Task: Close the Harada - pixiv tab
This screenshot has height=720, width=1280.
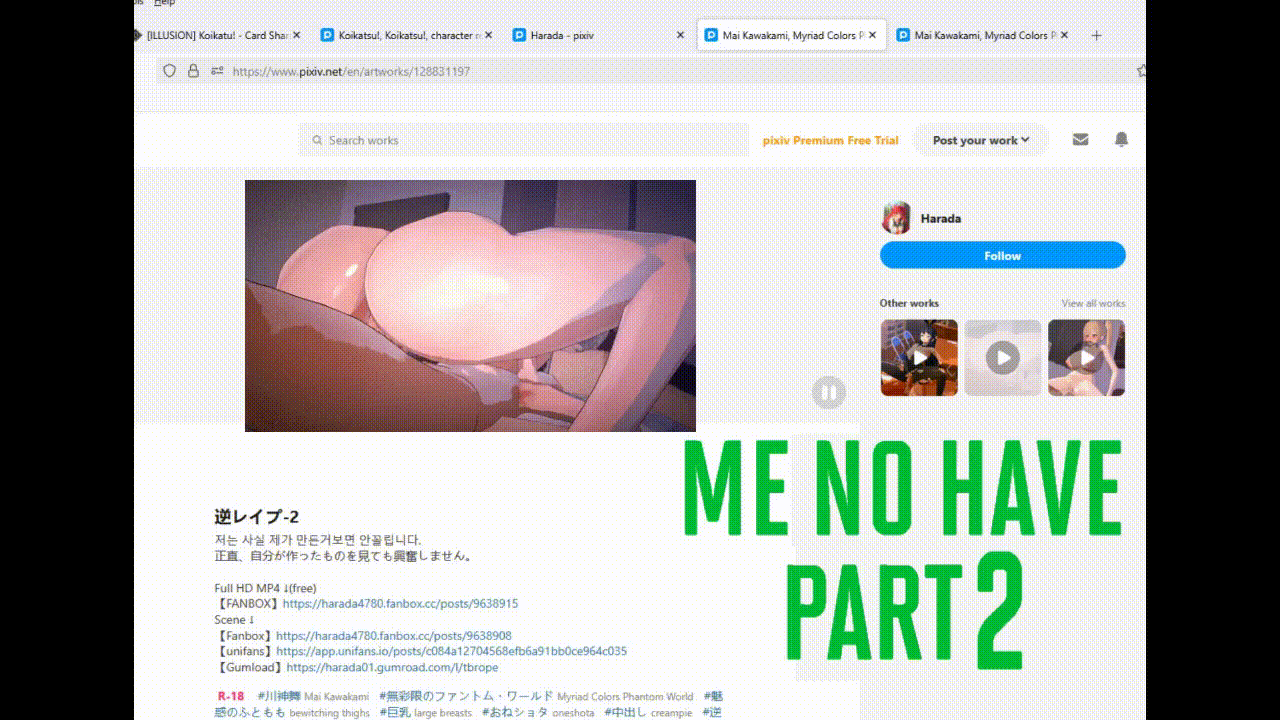Action: pos(680,35)
